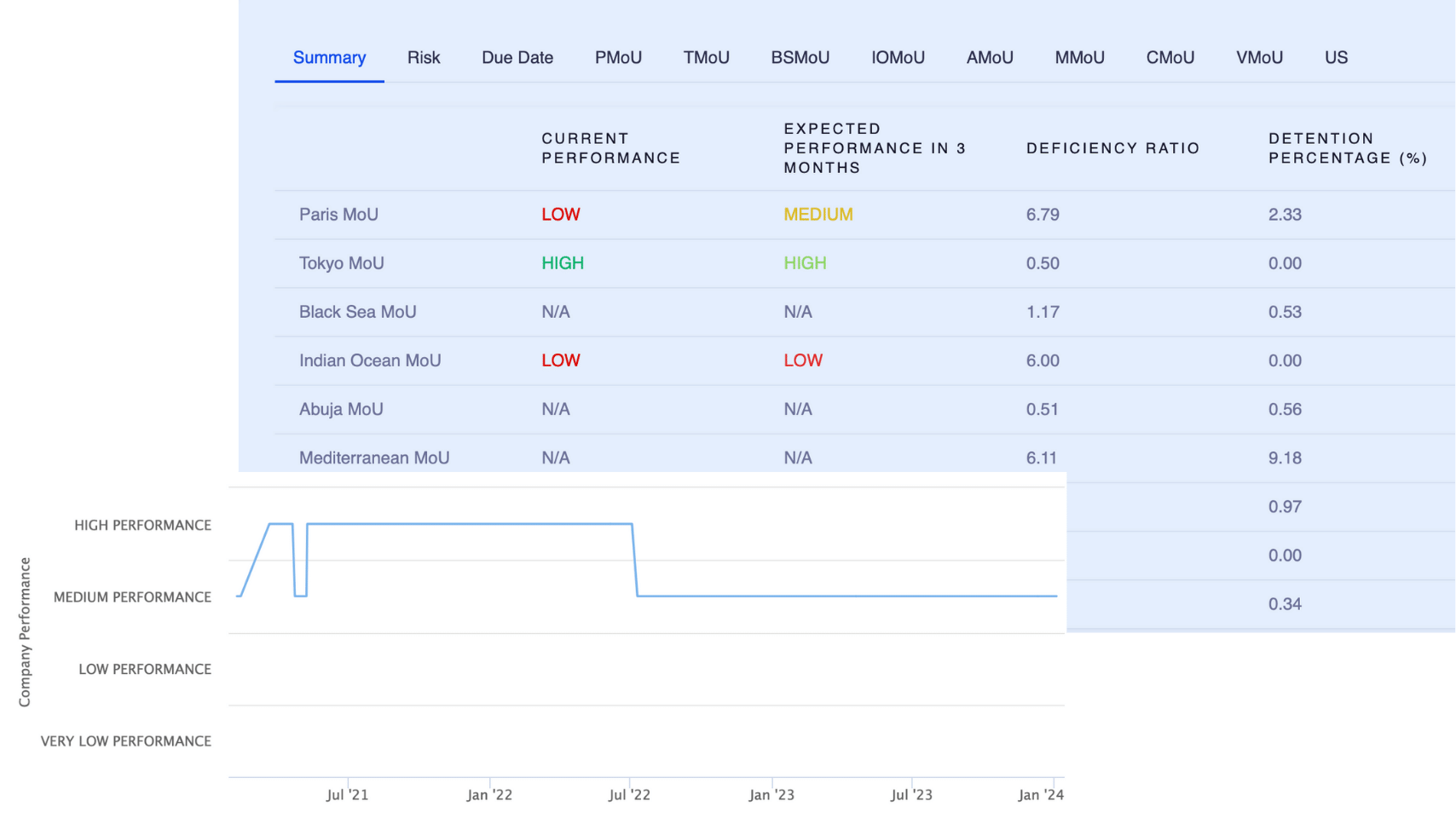Open the US tab

1336,58
